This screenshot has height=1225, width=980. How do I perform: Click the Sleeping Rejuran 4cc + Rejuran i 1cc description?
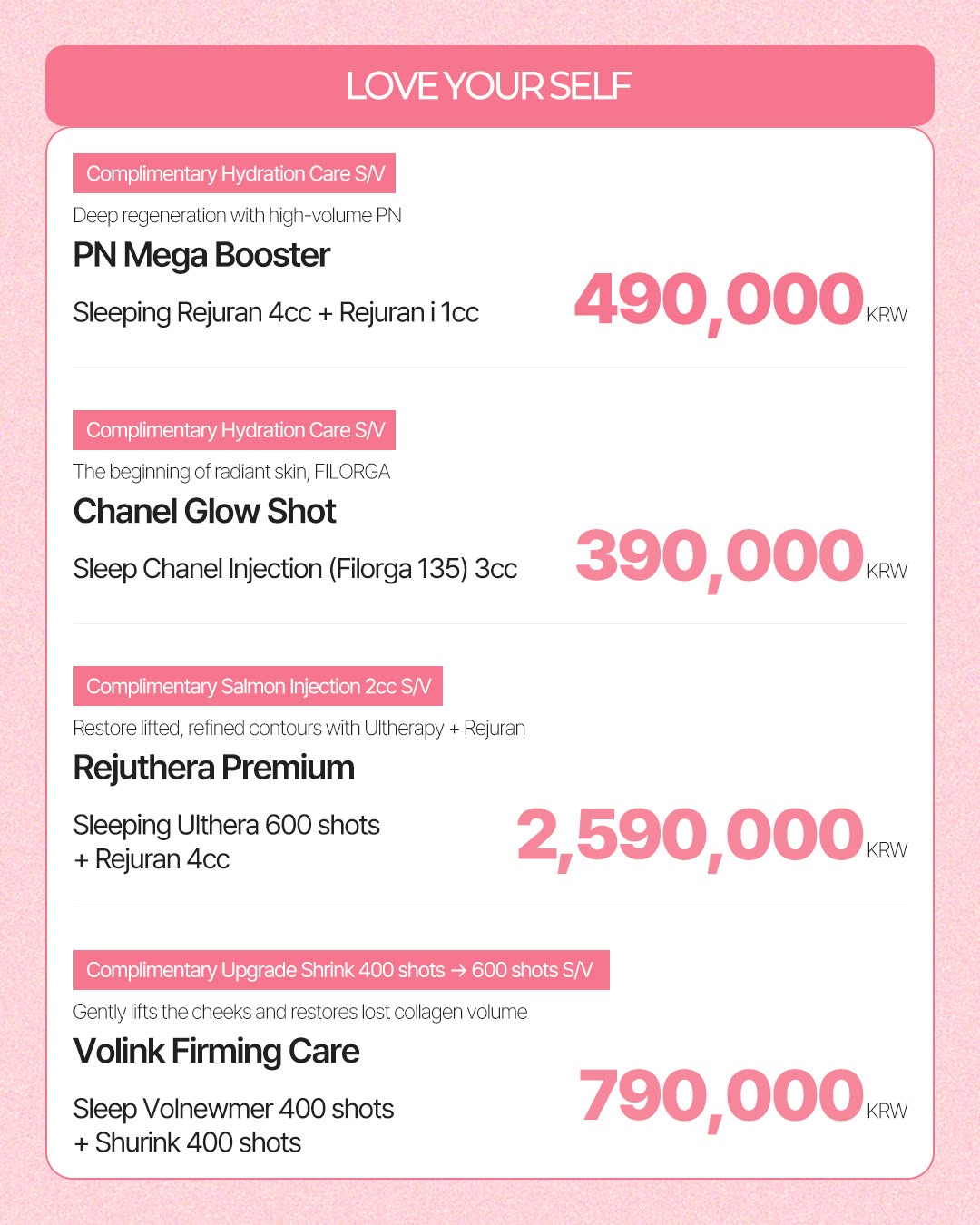tap(276, 312)
